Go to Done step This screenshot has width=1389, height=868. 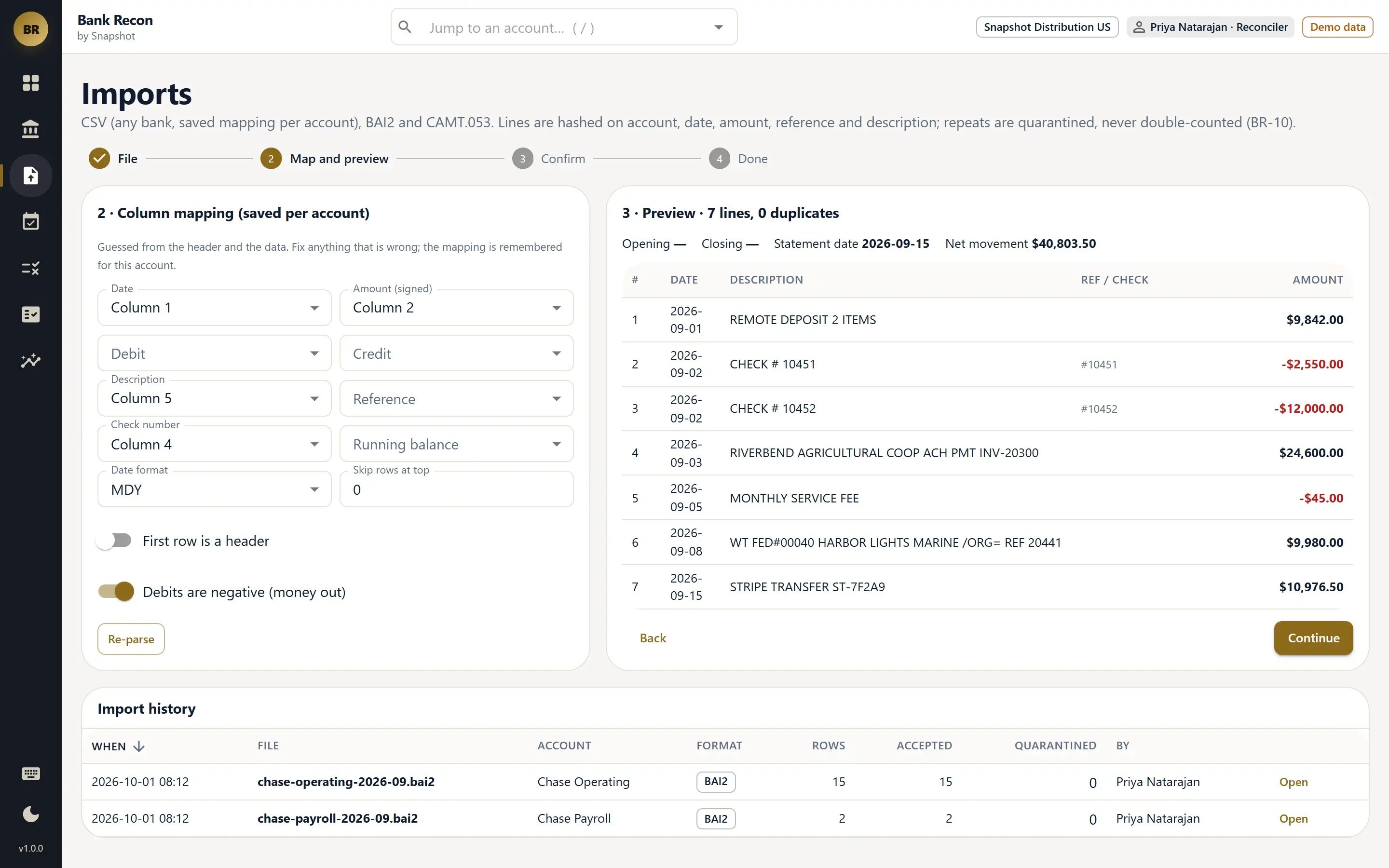pos(738,159)
